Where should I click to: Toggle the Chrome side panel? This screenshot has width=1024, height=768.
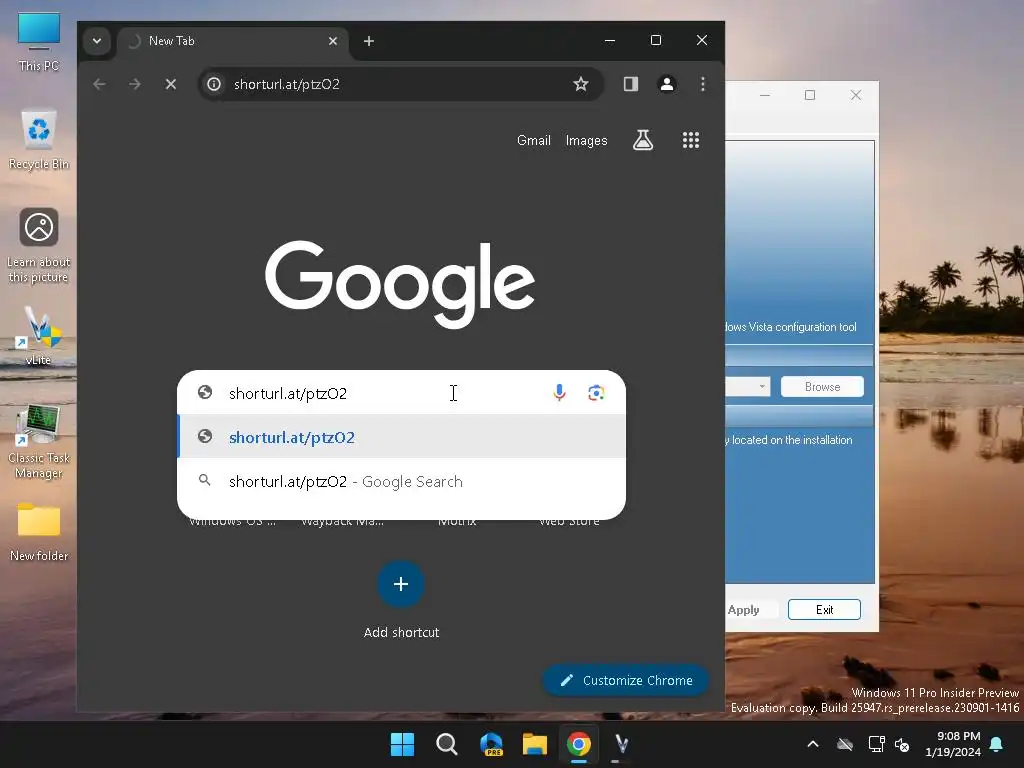pyautogui.click(x=631, y=84)
